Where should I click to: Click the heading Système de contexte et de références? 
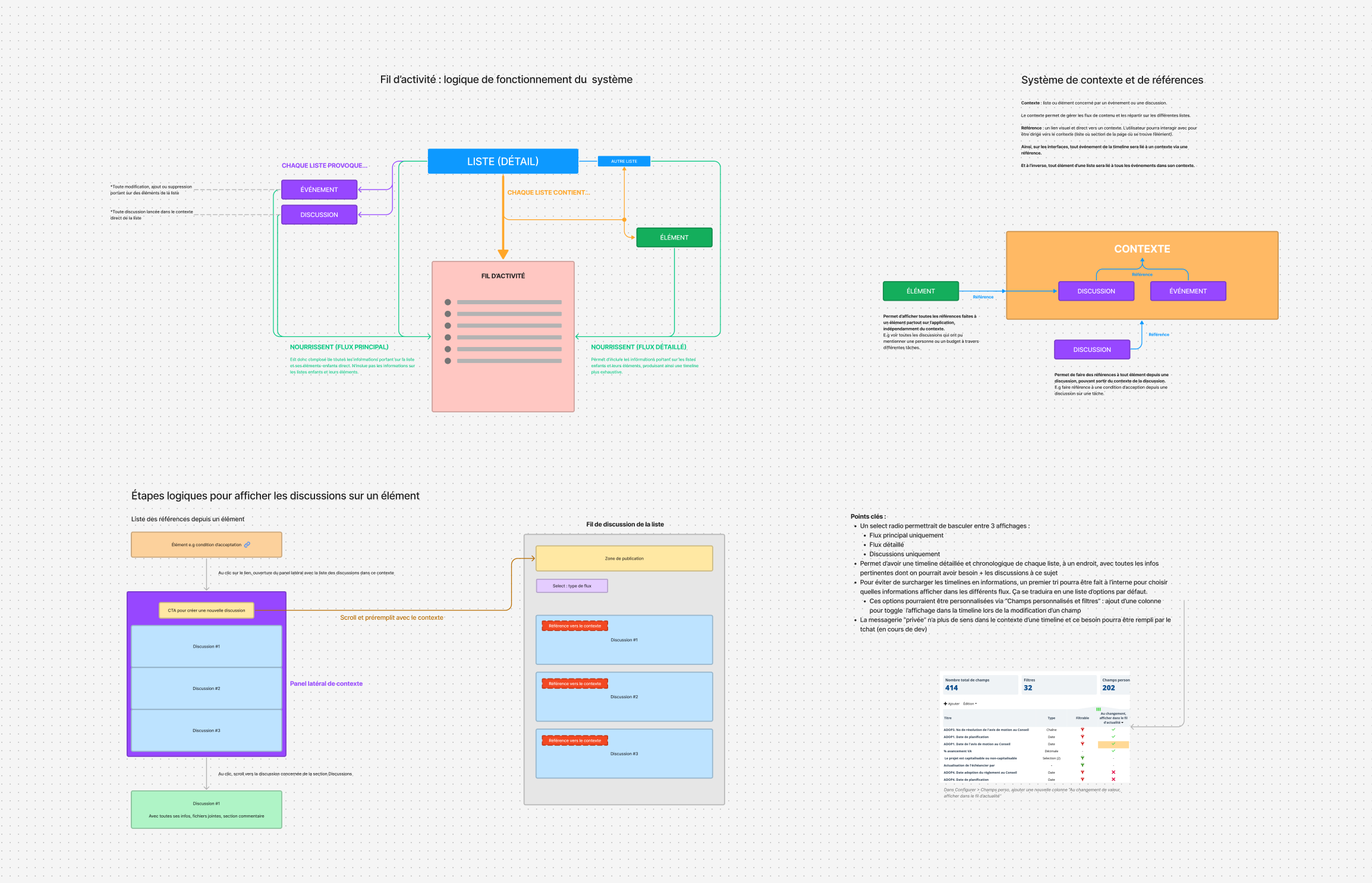point(1112,80)
